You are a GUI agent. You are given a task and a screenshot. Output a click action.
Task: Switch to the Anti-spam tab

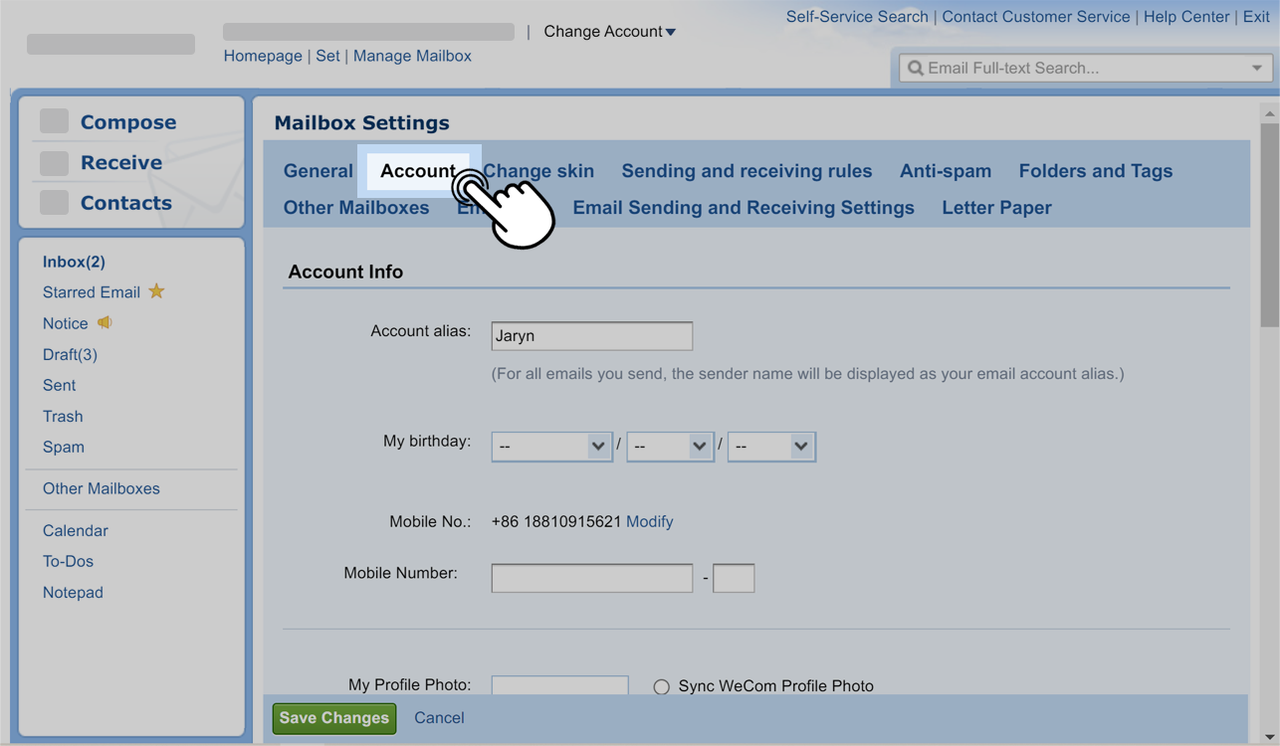point(945,171)
